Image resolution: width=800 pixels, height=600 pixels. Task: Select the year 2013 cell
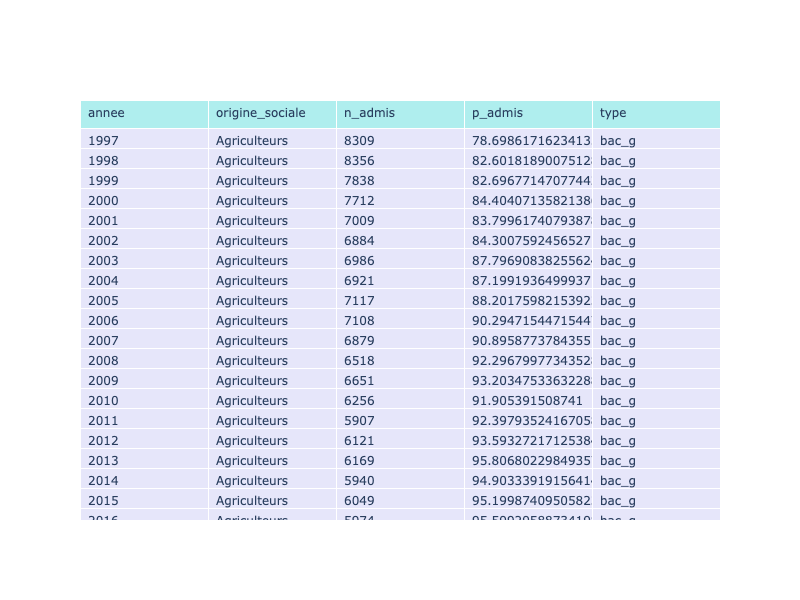pyautogui.click(x=103, y=461)
